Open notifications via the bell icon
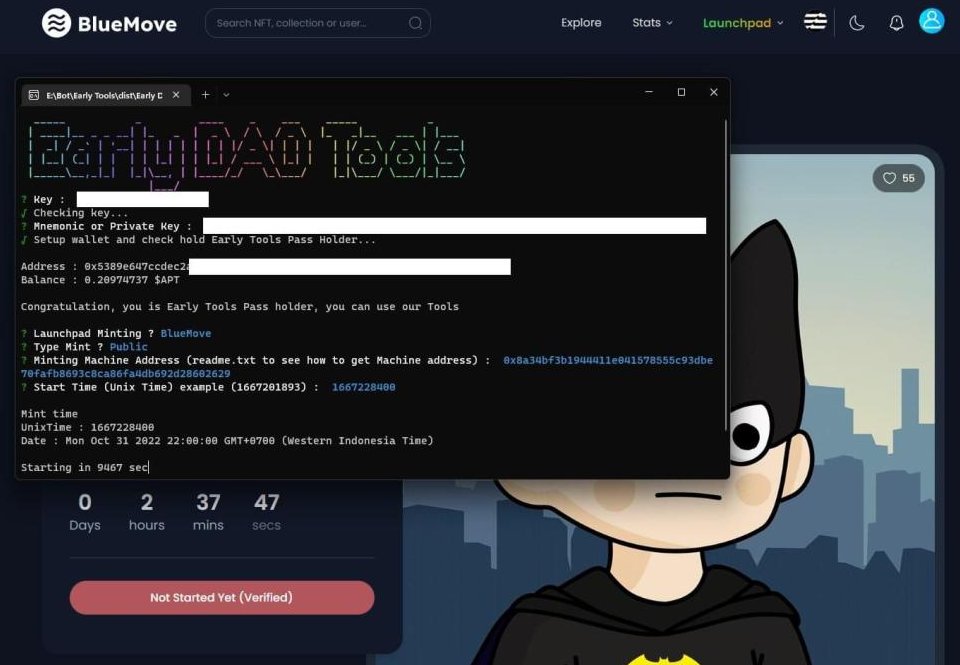This screenshot has width=960, height=665. (896, 22)
